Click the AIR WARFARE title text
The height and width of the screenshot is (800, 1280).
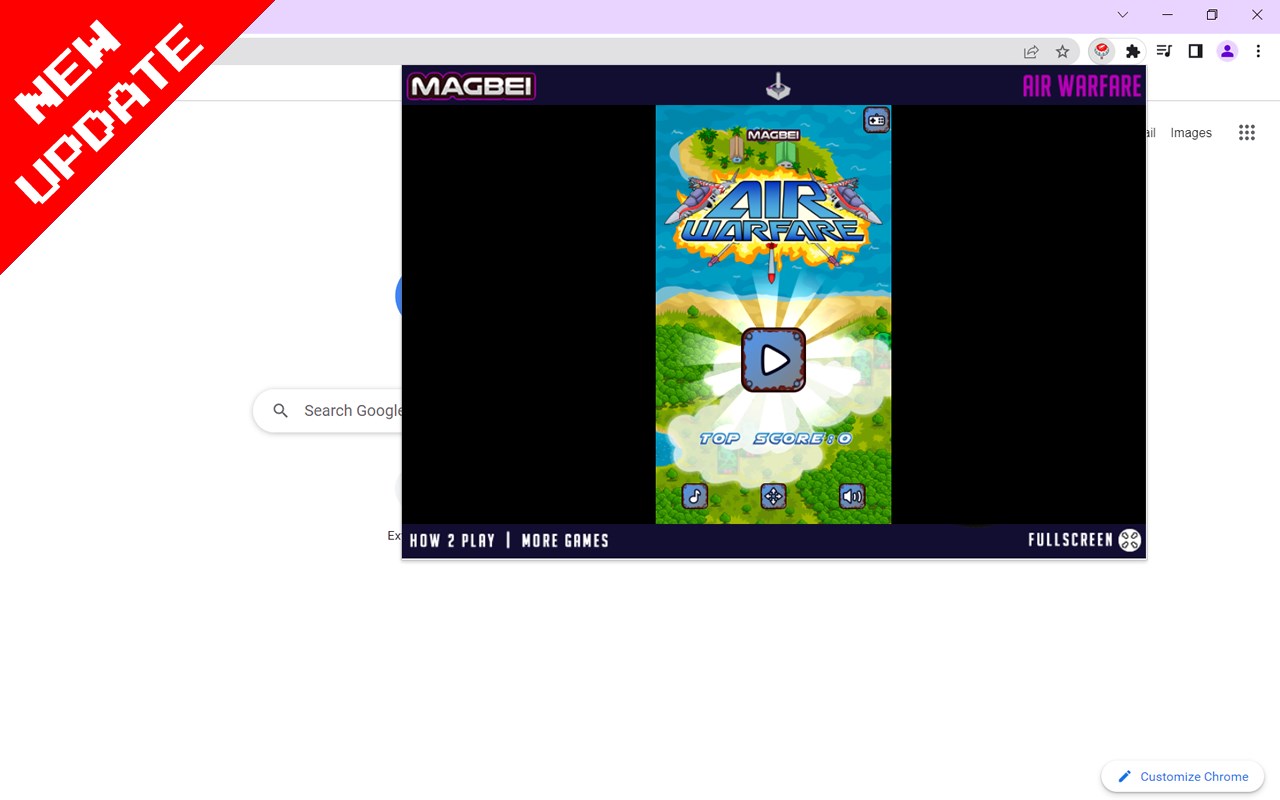pyautogui.click(x=1082, y=86)
